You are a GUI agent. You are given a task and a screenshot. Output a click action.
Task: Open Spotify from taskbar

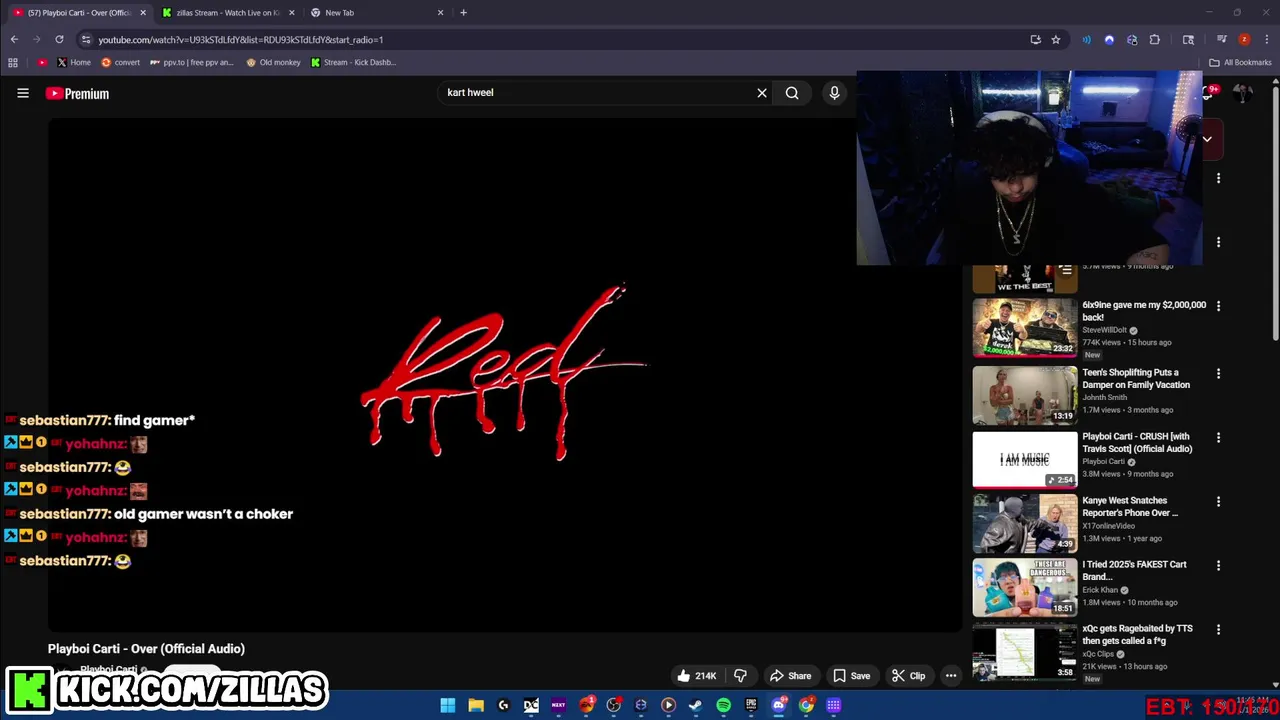[723, 705]
